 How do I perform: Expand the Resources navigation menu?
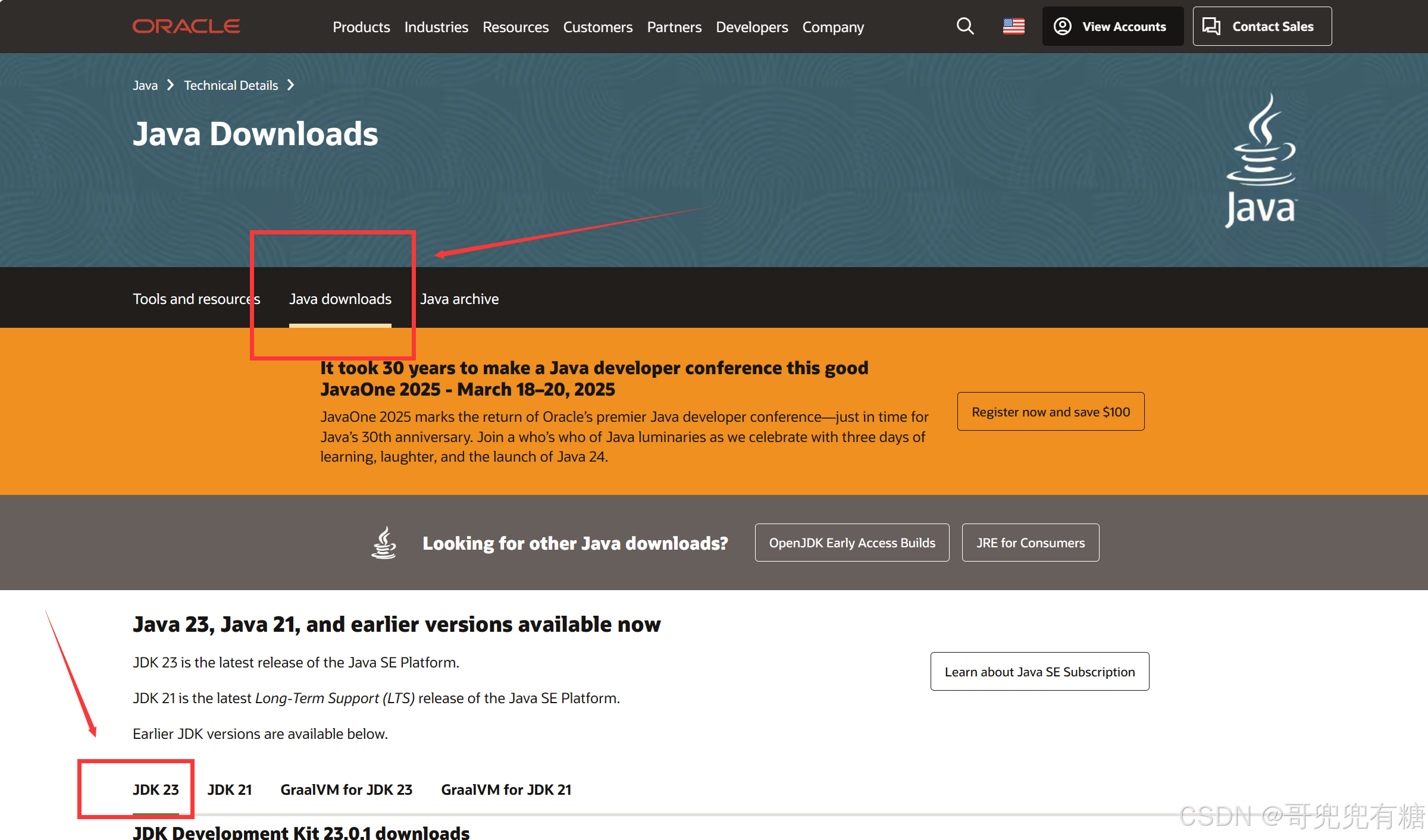(515, 27)
